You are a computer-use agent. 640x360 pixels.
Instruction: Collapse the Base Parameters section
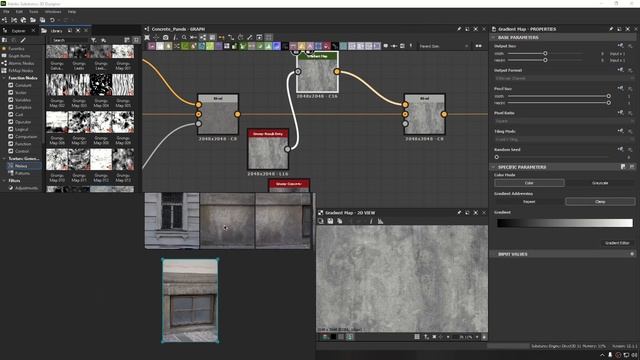click(493, 37)
